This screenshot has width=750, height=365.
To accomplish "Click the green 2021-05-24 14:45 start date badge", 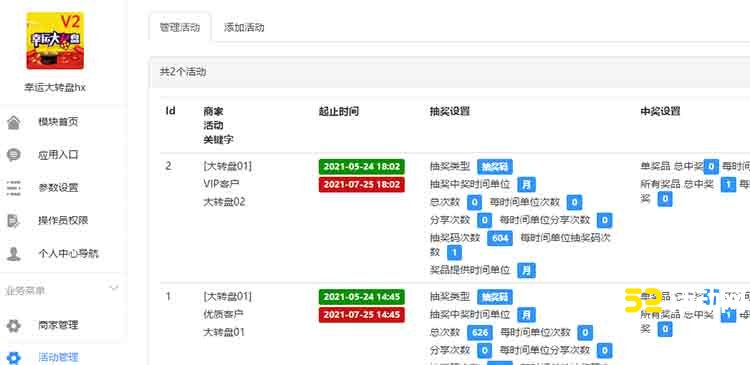I will coord(362,297).
